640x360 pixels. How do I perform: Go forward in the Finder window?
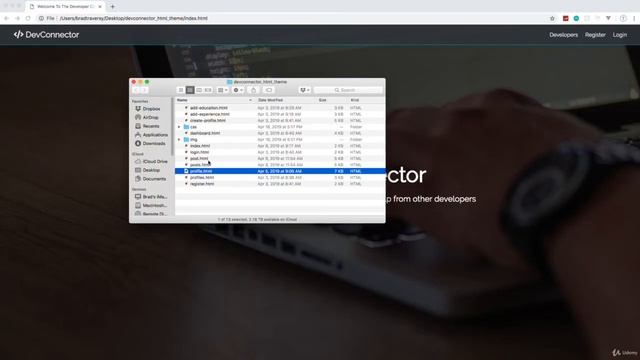click(144, 90)
